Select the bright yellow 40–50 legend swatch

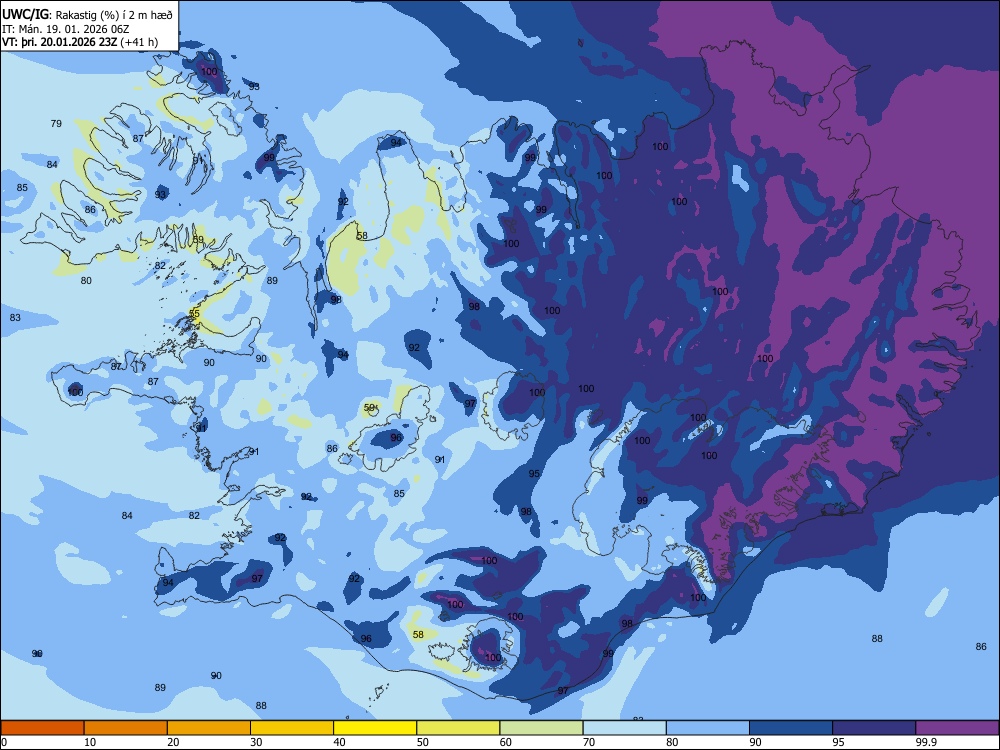375,728
